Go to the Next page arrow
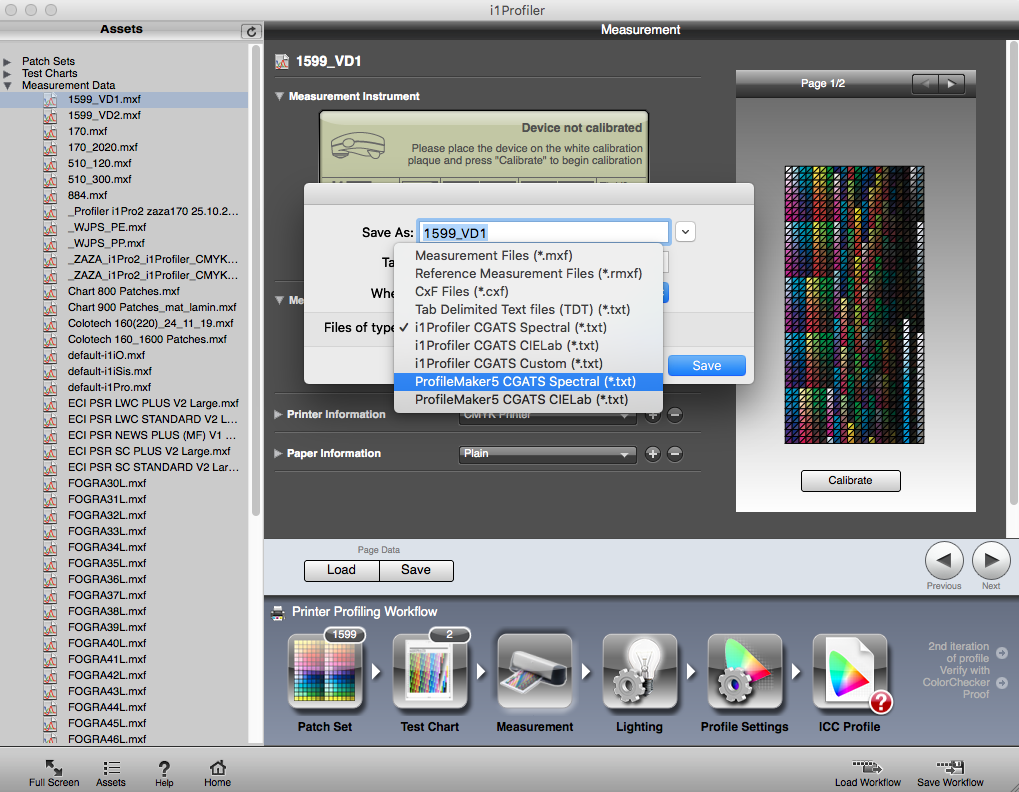Image resolution: width=1019 pixels, height=792 pixels. pyautogui.click(x=991, y=560)
